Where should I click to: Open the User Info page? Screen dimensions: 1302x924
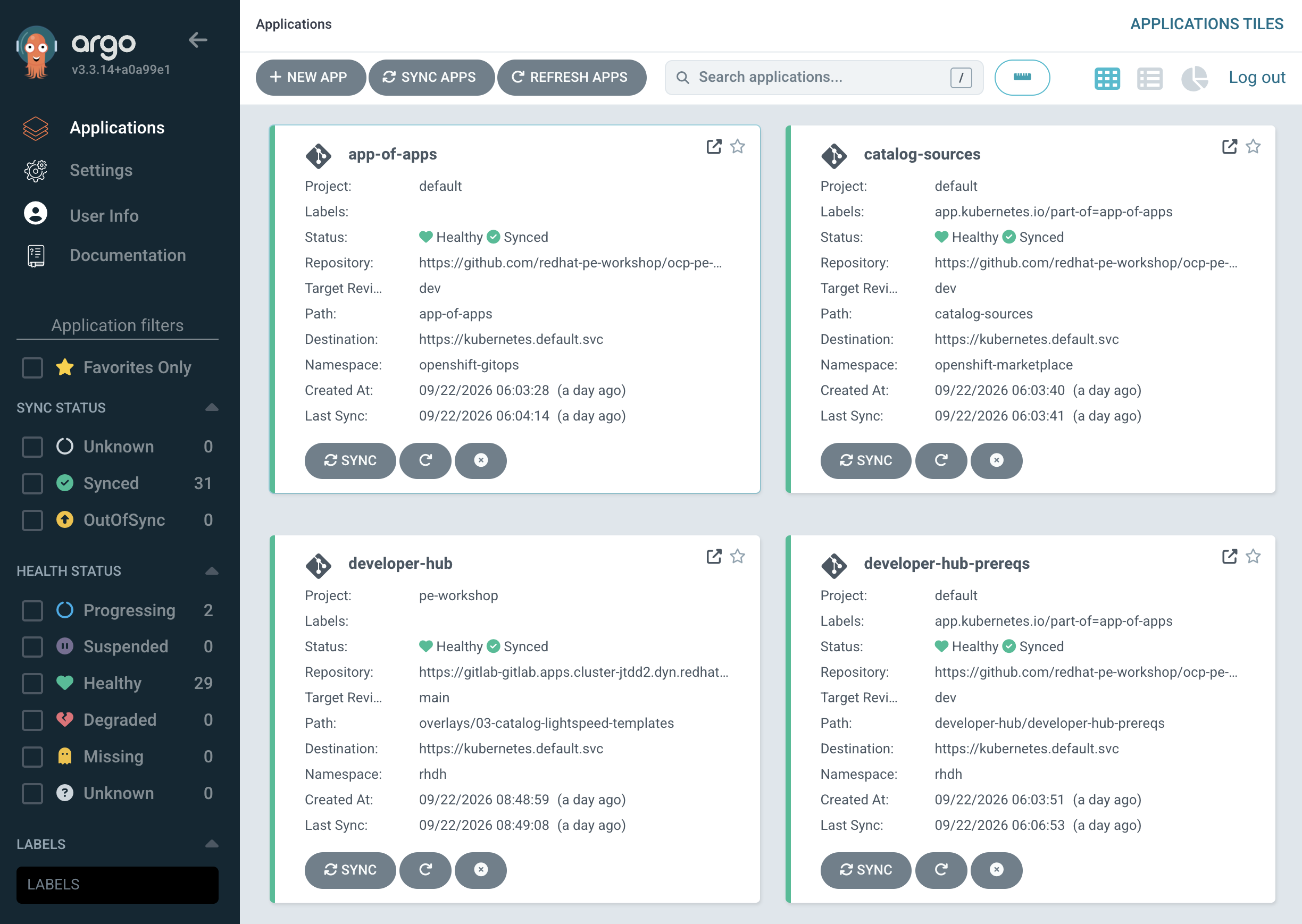pyautogui.click(x=104, y=215)
